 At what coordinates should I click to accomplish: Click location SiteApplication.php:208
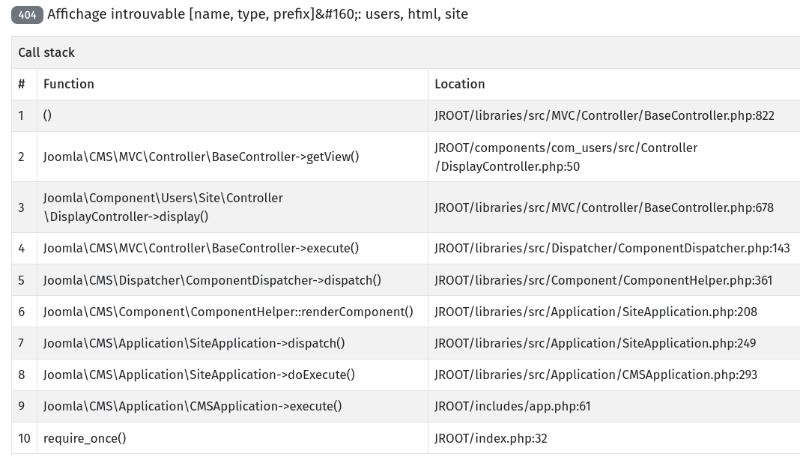[596, 312]
